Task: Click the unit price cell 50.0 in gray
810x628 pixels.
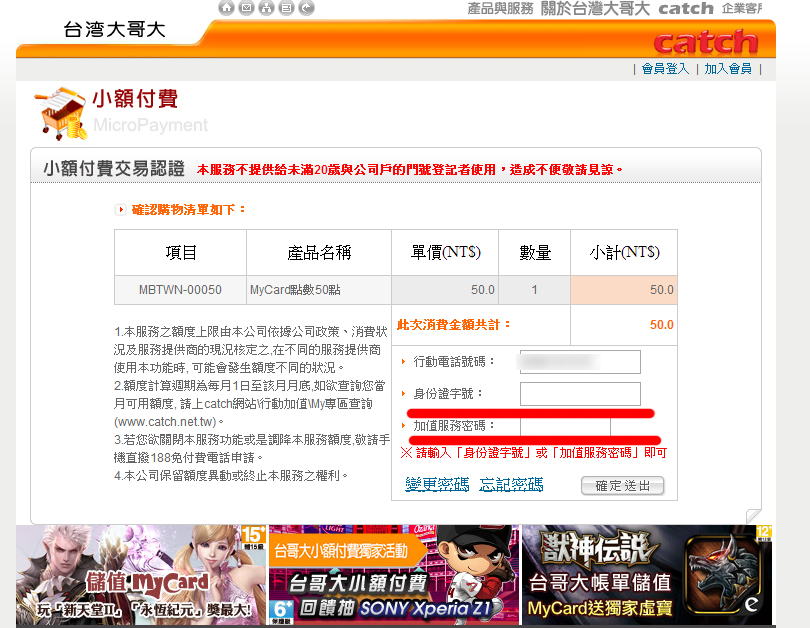Action: (x=445, y=290)
